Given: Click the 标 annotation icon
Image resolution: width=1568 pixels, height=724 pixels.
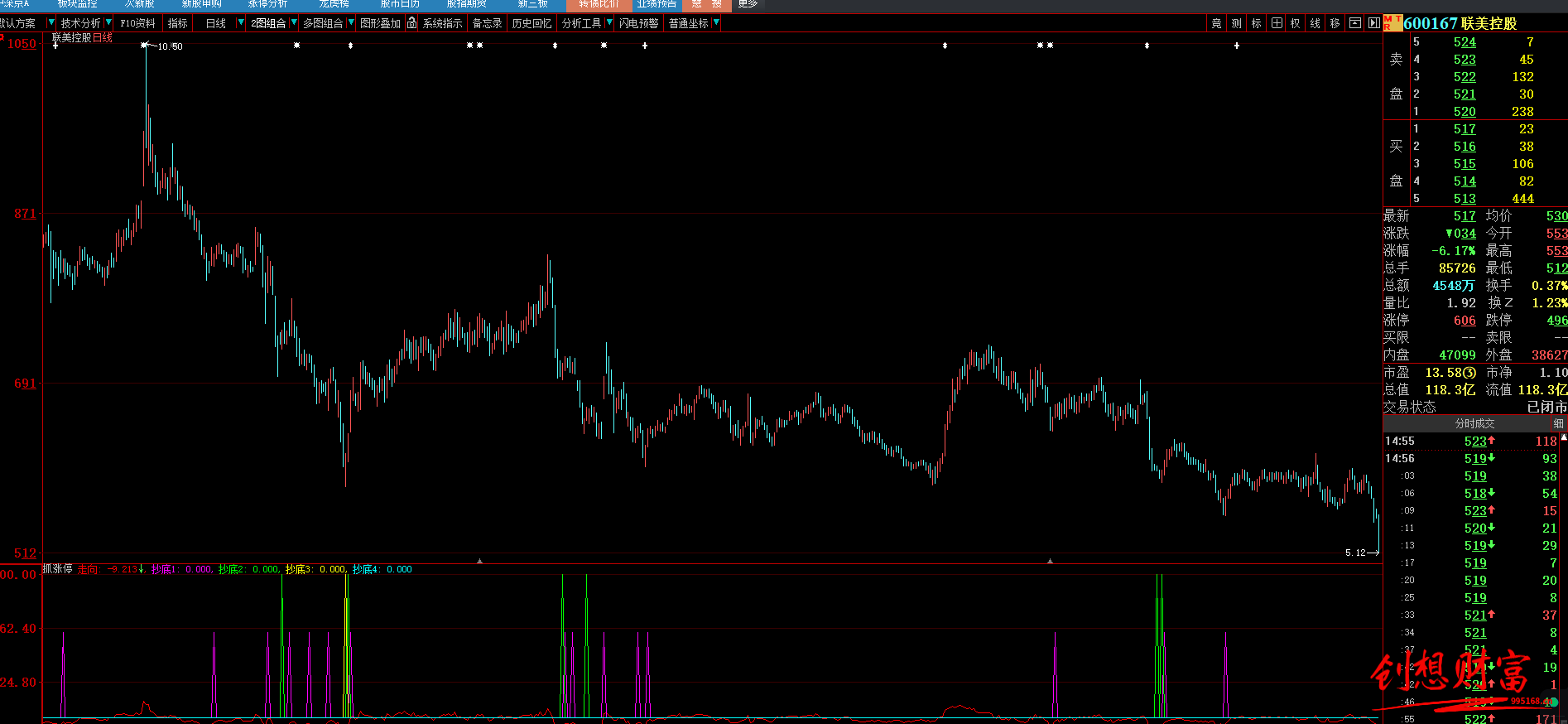Looking at the screenshot, I should coord(1257,23).
